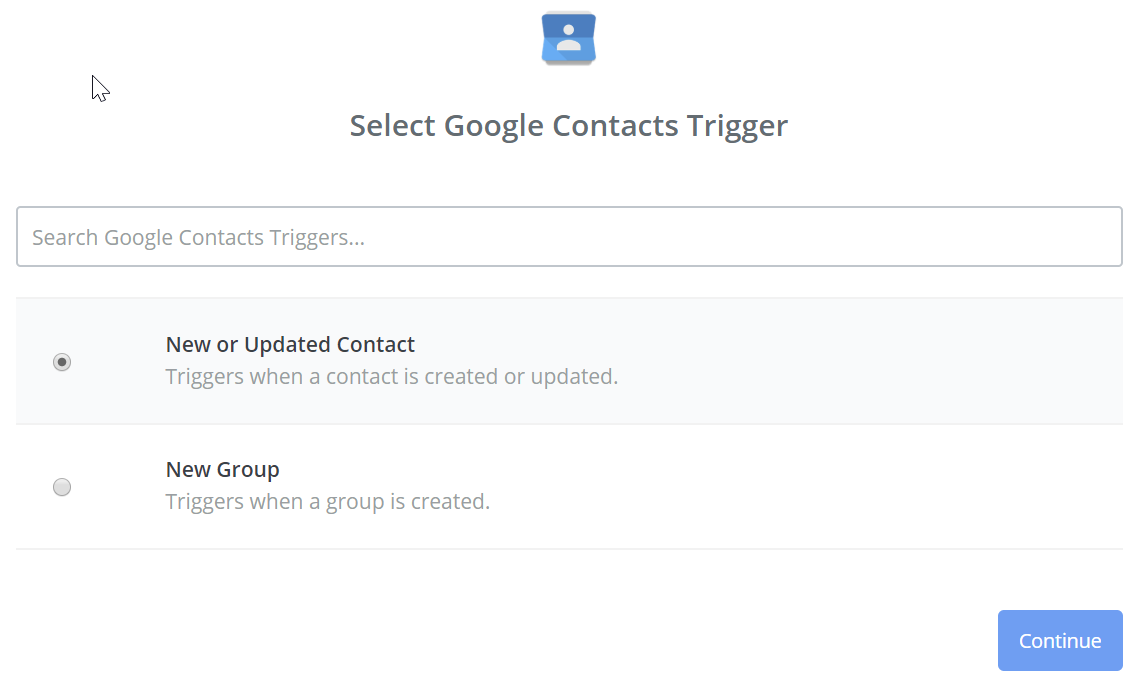1135x680 pixels.
Task: Click the Continue button
Action: 1060,640
